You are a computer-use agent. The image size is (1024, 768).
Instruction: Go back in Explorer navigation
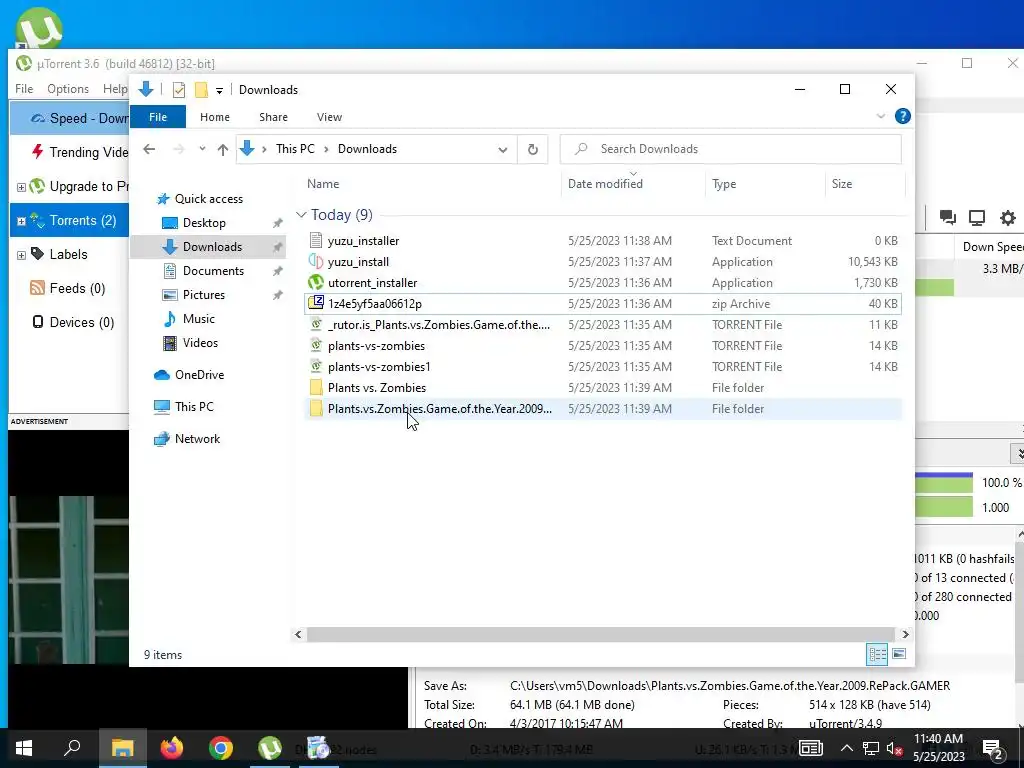pyautogui.click(x=150, y=150)
